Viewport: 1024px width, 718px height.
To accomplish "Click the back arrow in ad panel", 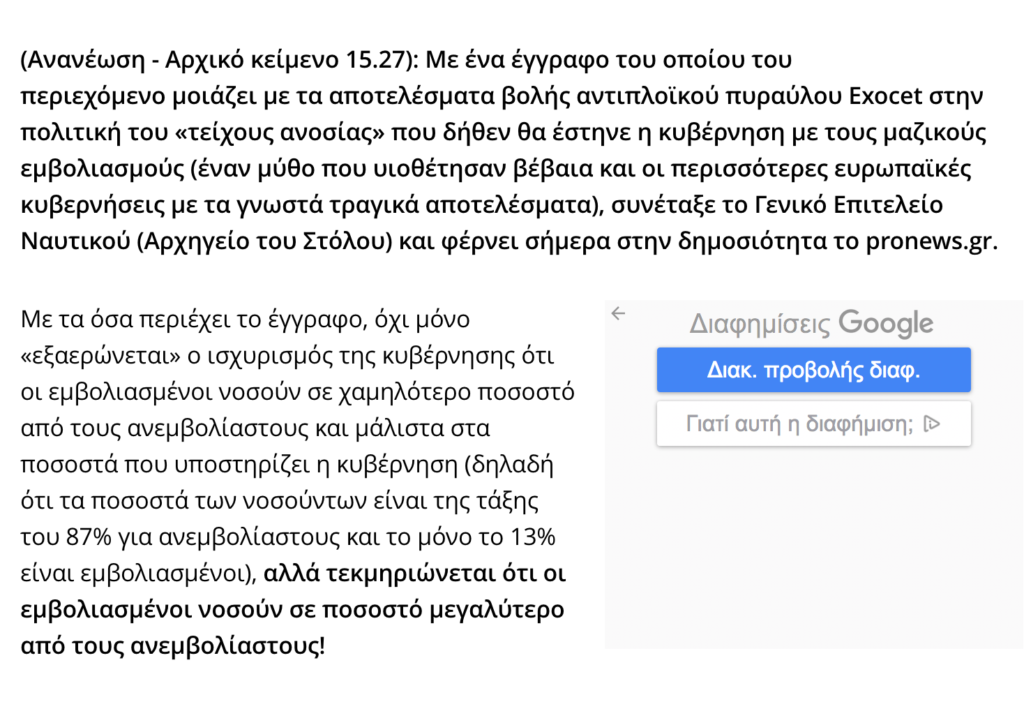I will 618,314.
